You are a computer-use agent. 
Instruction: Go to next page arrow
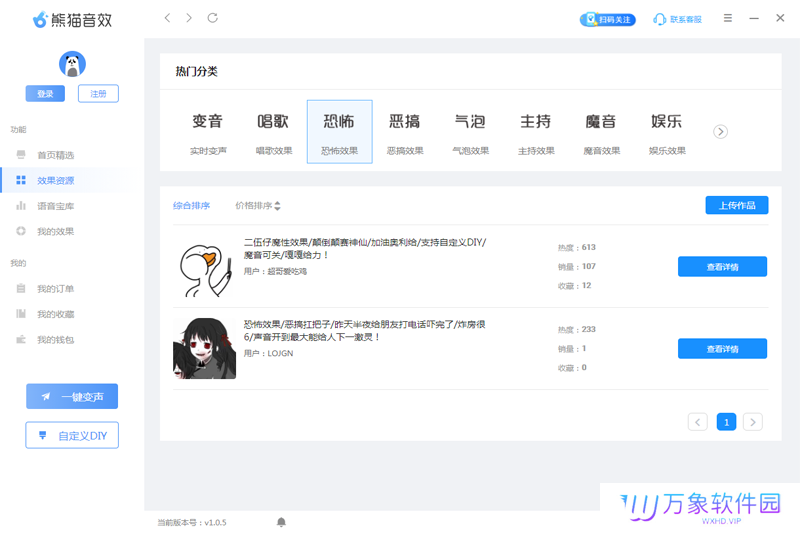coord(753,422)
